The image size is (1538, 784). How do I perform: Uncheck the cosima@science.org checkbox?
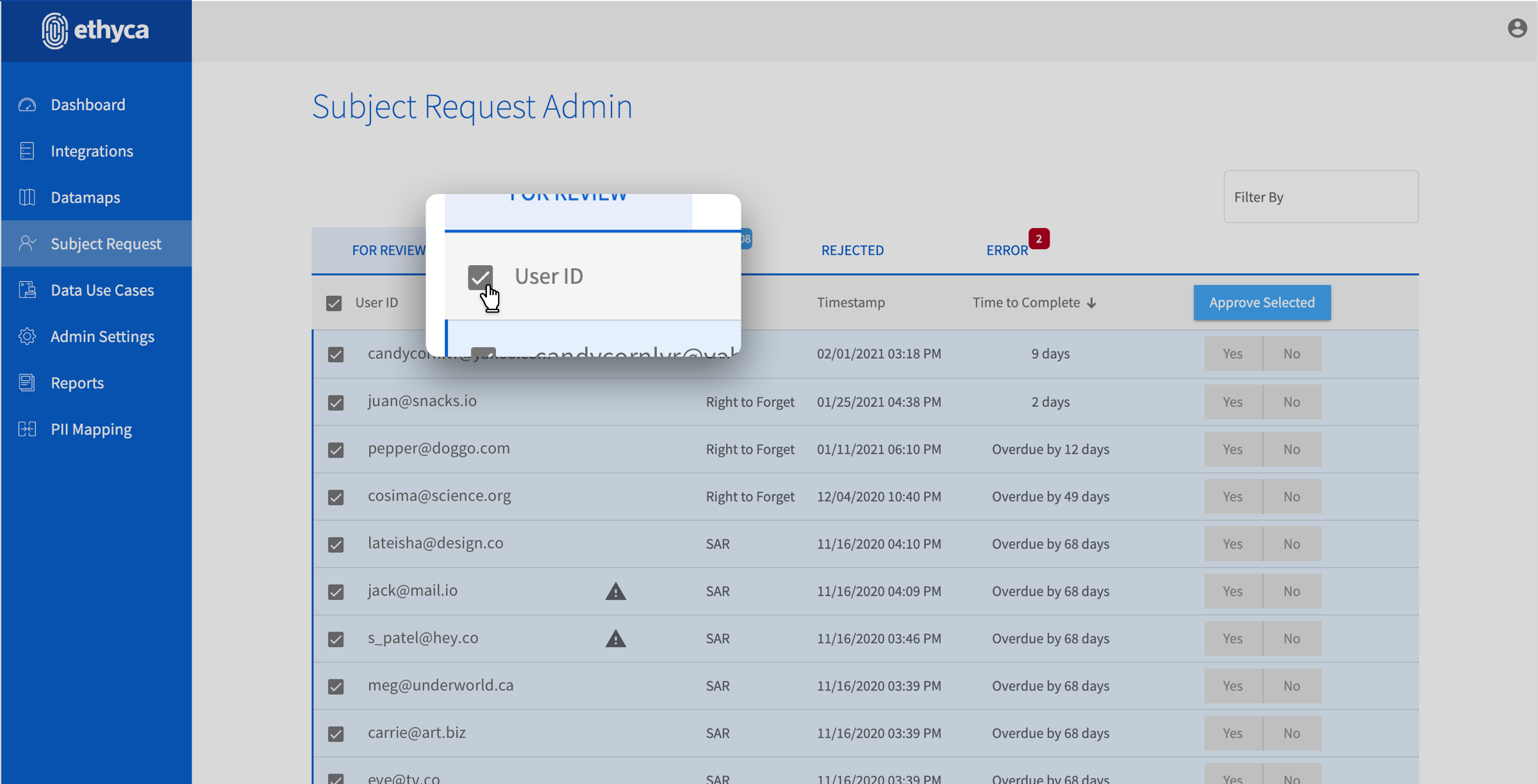336,497
